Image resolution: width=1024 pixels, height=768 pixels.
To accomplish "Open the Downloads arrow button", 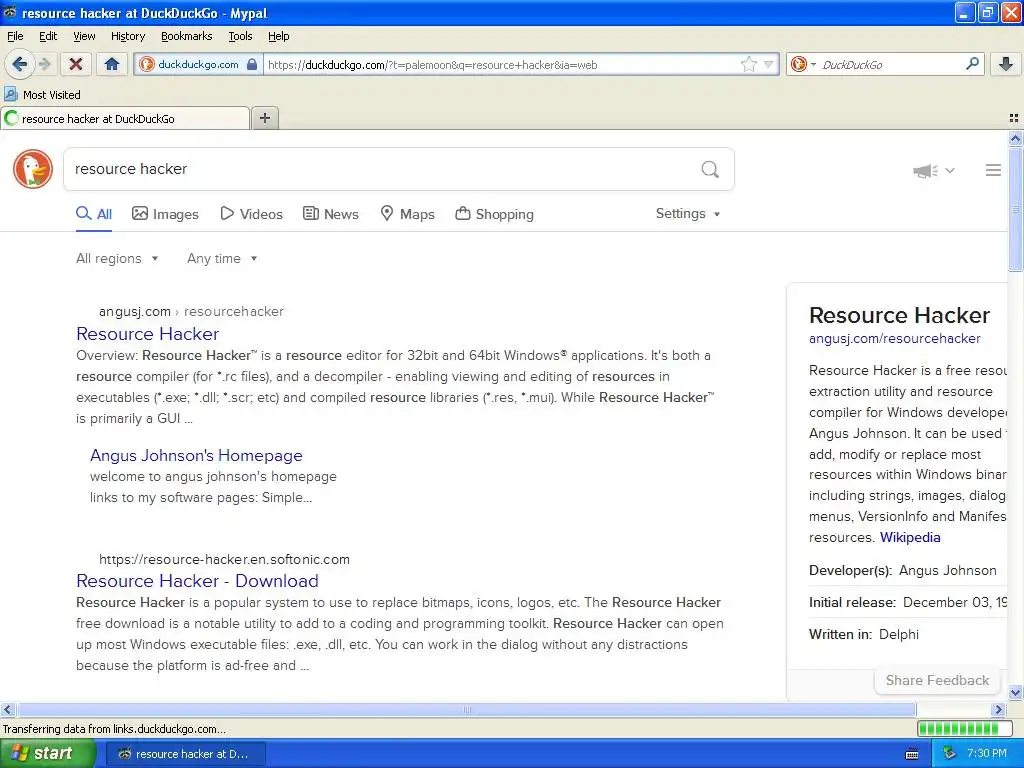I will coord(1006,64).
